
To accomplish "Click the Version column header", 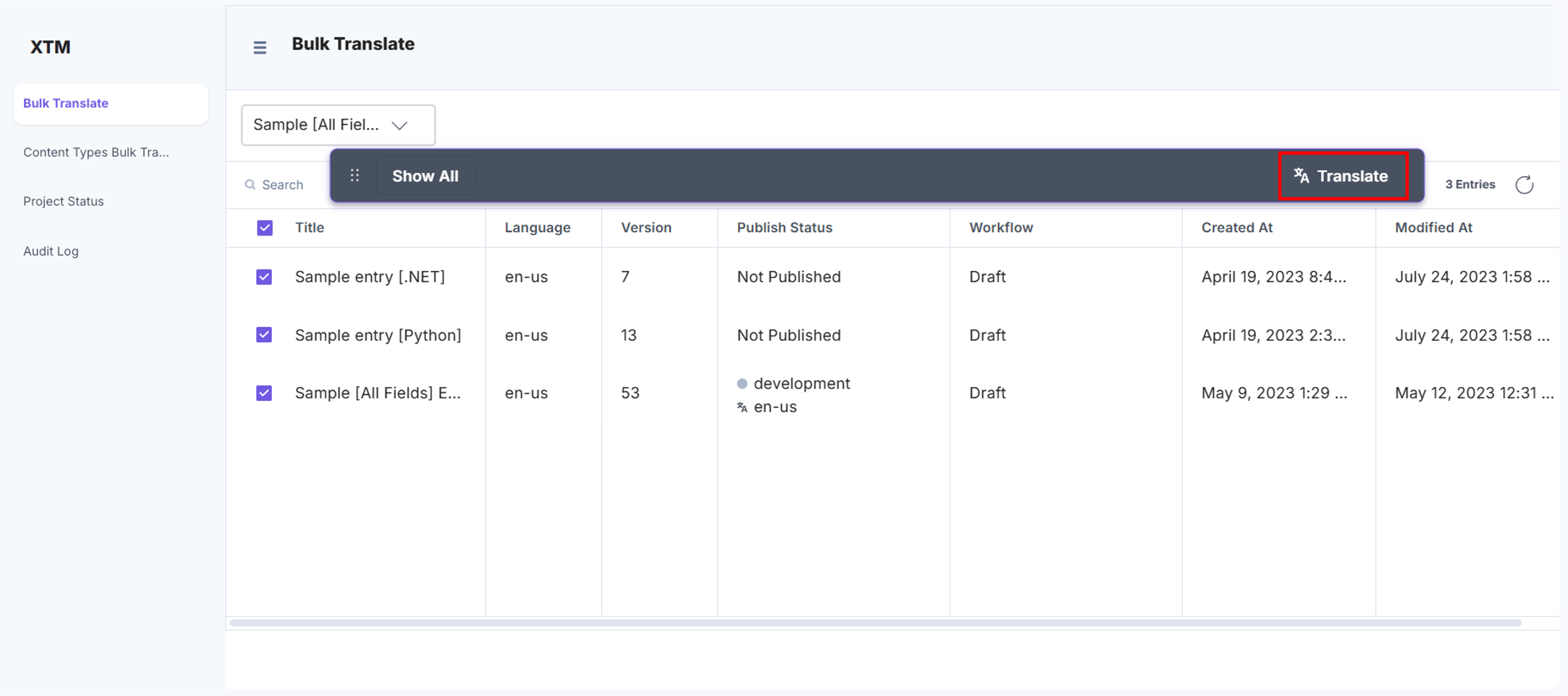I will (646, 228).
